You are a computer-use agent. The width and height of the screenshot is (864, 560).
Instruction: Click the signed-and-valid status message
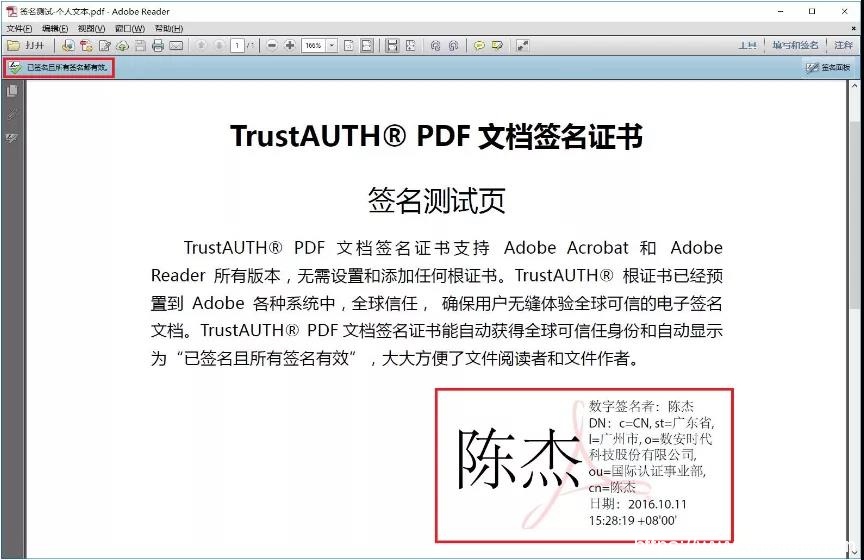60,67
